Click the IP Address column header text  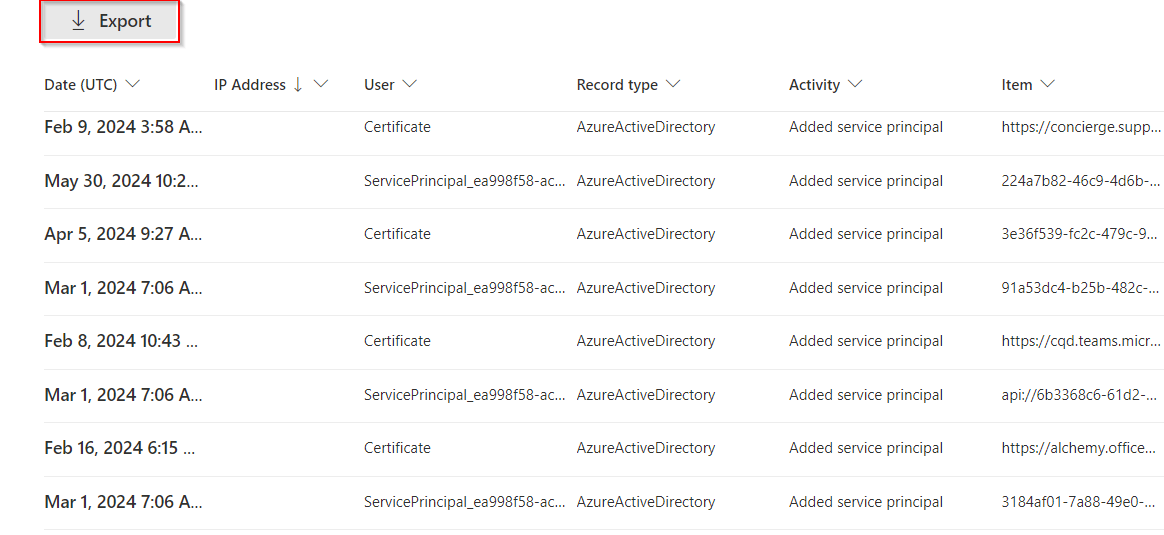click(250, 85)
